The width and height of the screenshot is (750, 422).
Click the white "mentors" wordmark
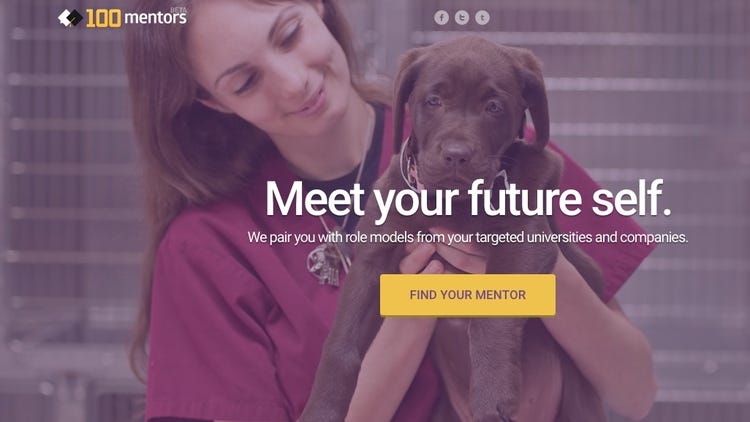point(155,18)
